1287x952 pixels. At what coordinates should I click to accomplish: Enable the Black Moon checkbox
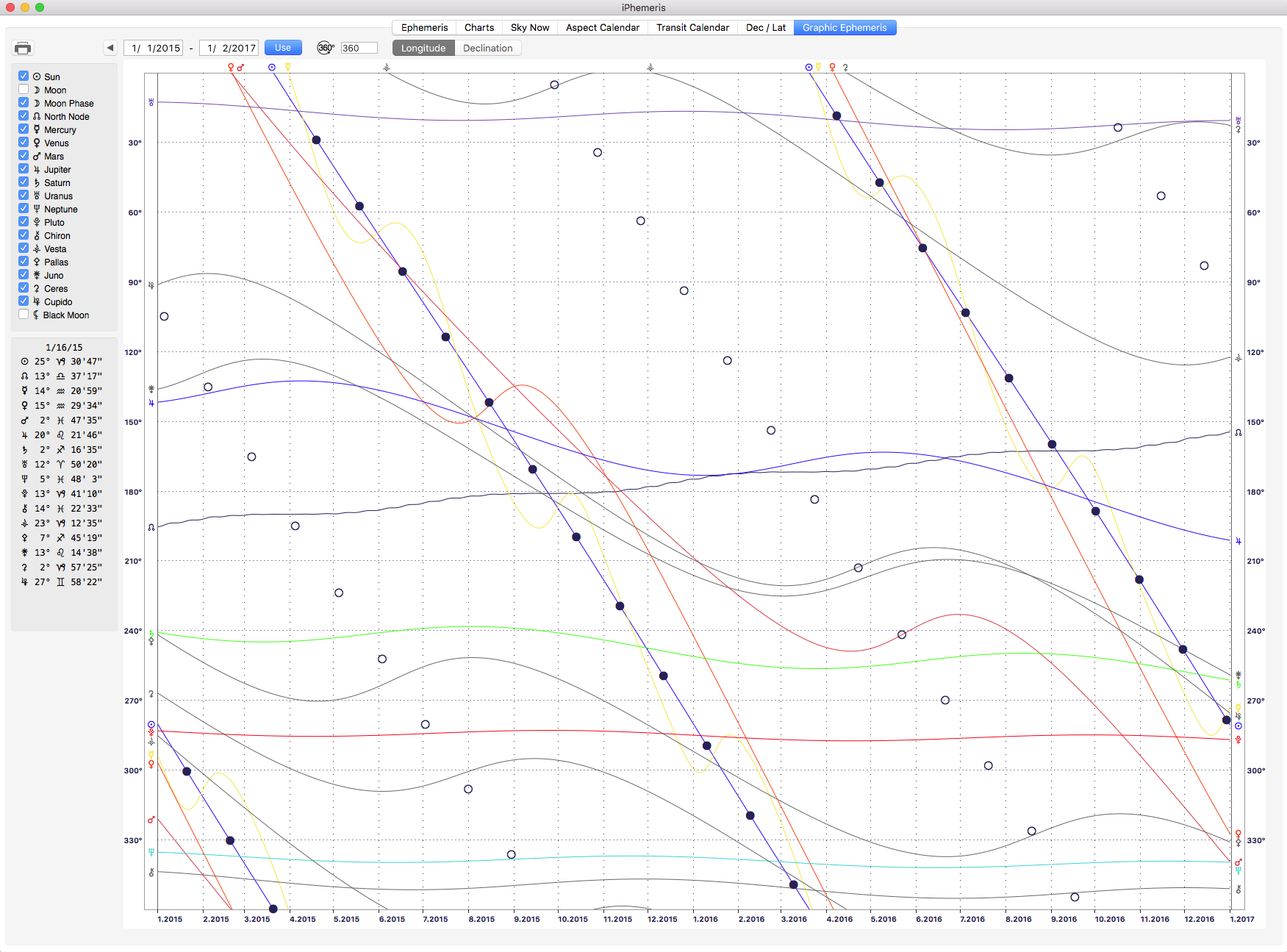pos(24,314)
